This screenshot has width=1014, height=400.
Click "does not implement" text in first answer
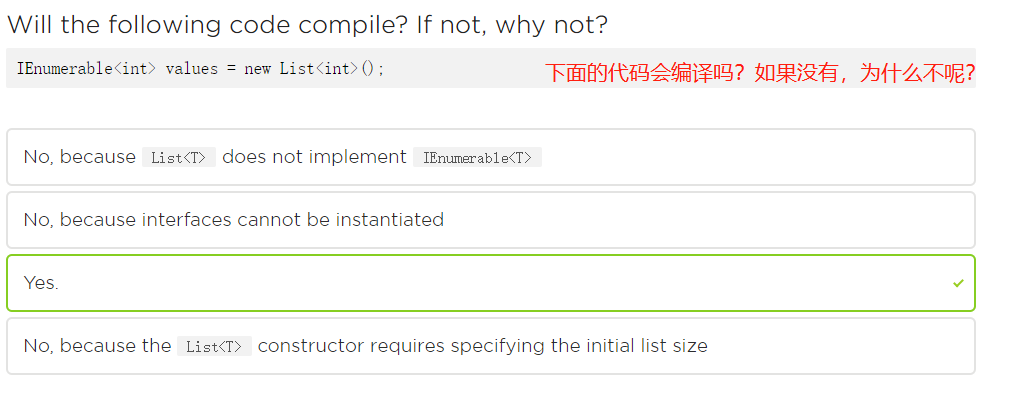[x=314, y=157]
